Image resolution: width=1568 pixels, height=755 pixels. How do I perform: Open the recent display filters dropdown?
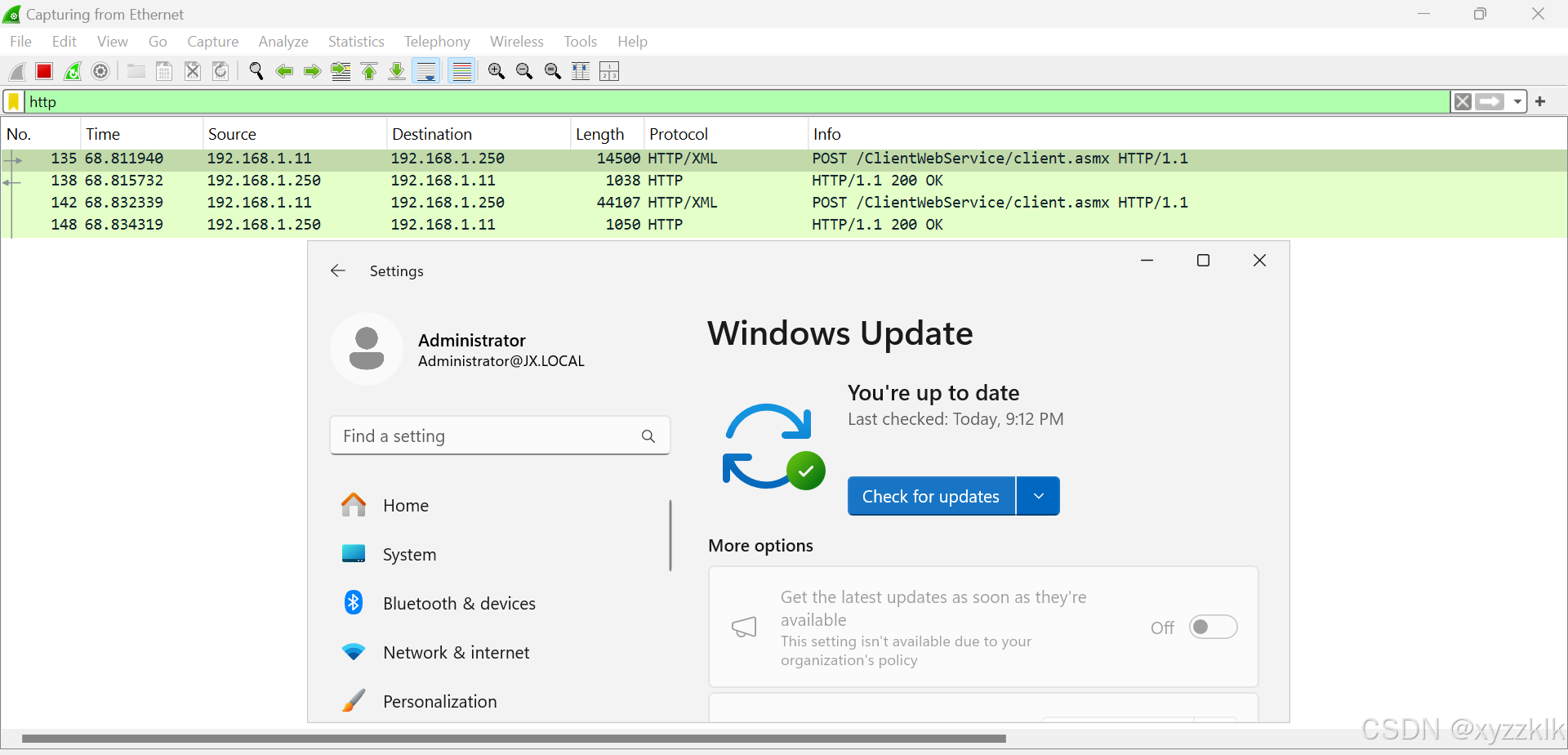(x=1517, y=102)
